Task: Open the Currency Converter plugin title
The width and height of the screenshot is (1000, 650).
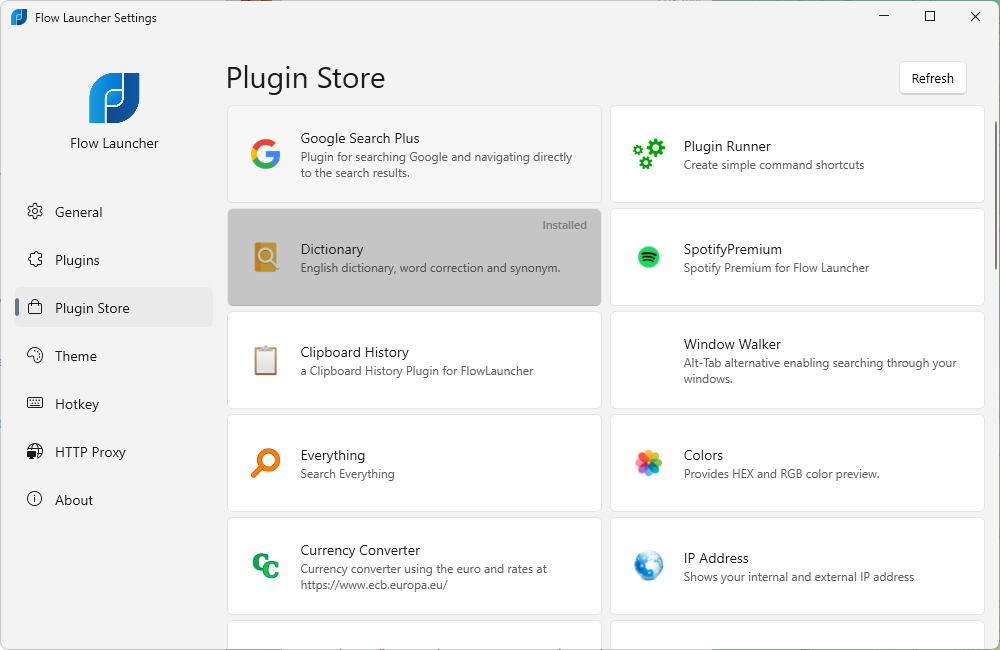Action: pos(360,550)
